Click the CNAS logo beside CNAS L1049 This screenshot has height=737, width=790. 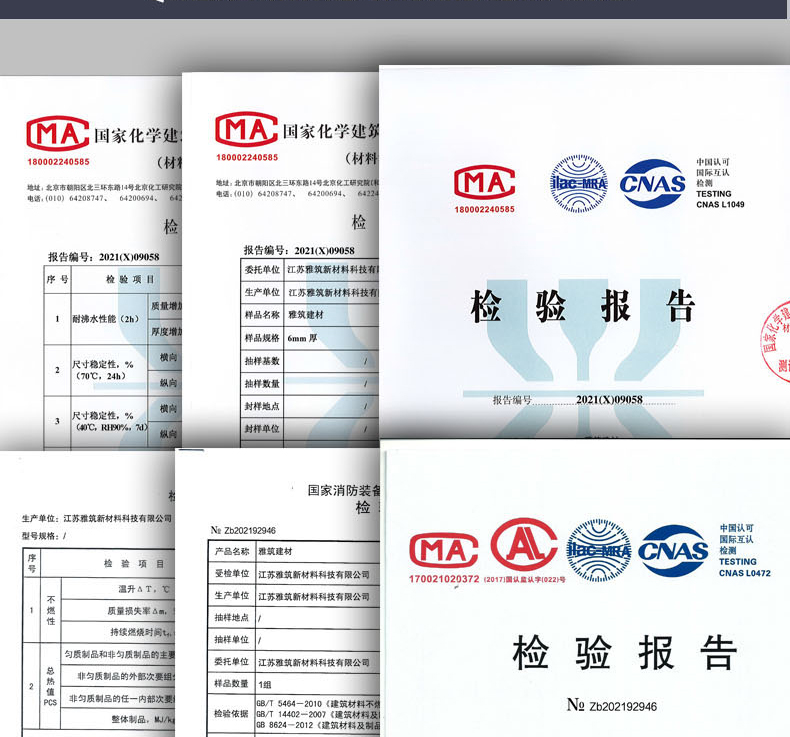coord(653,183)
